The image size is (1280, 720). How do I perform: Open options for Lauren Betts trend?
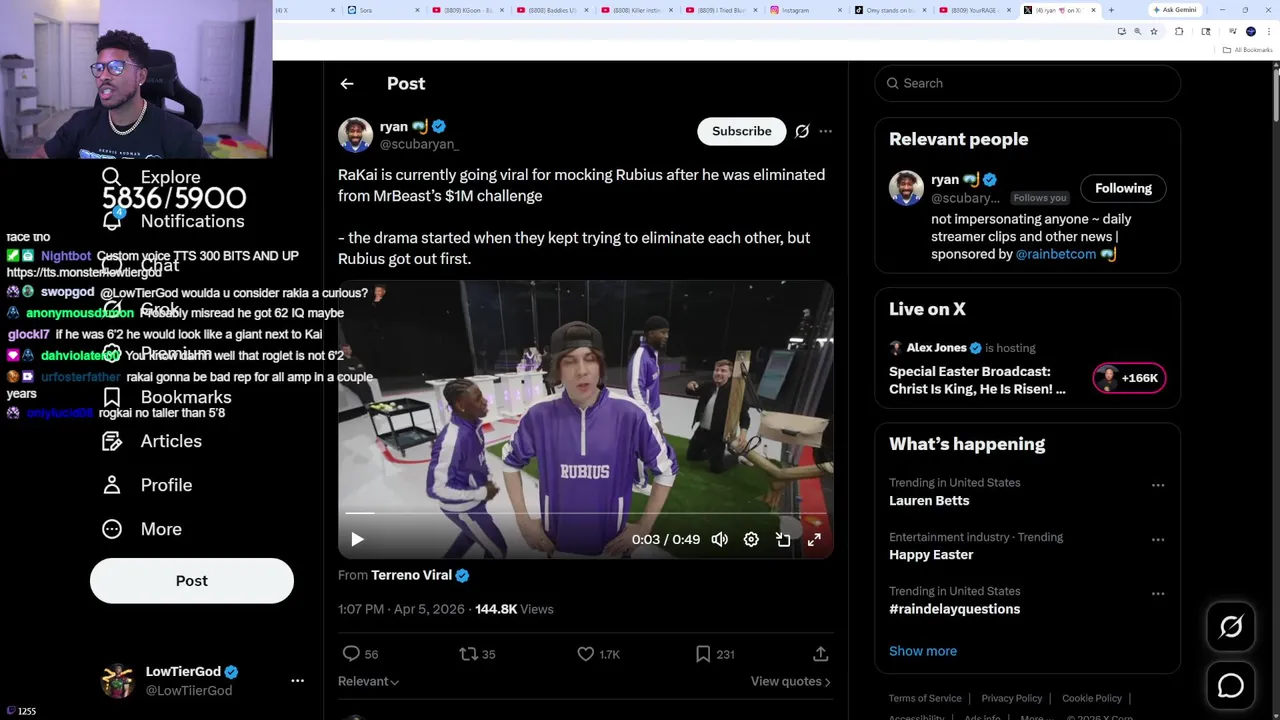pos(1157,485)
